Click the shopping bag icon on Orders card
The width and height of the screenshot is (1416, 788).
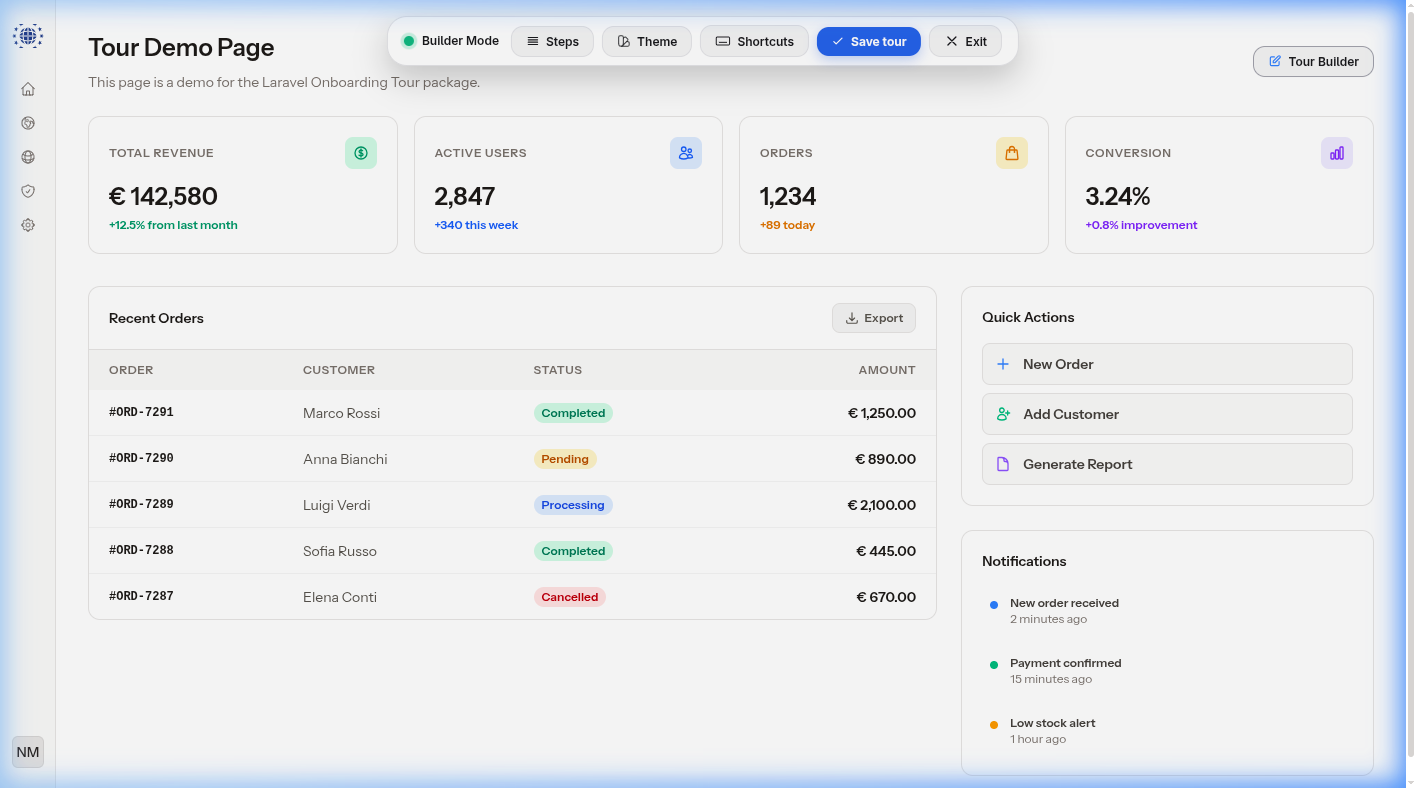(x=1012, y=153)
